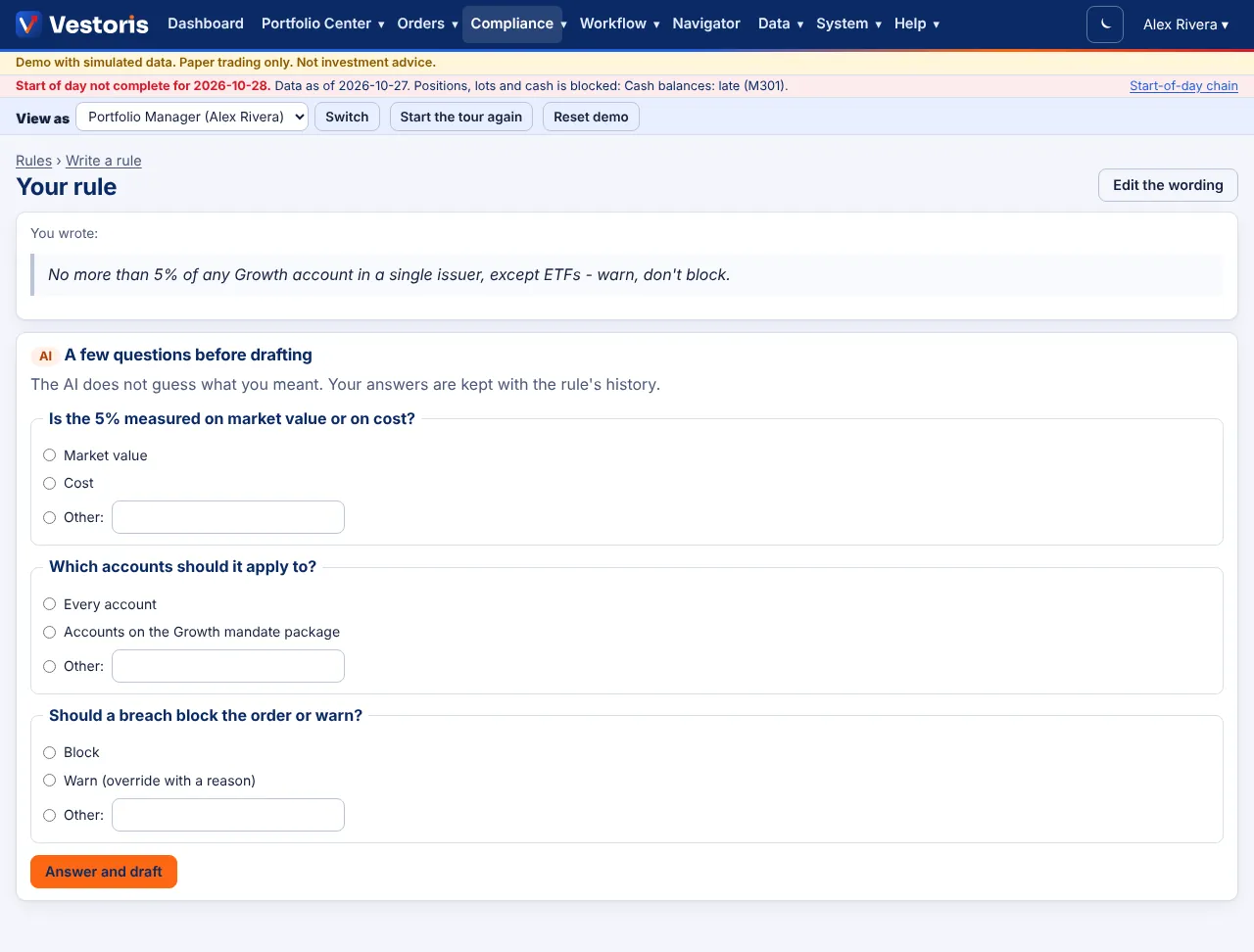This screenshot has width=1254, height=952.
Task: Choose Accounts on the Growth mandate package
Action: (x=49, y=632)
